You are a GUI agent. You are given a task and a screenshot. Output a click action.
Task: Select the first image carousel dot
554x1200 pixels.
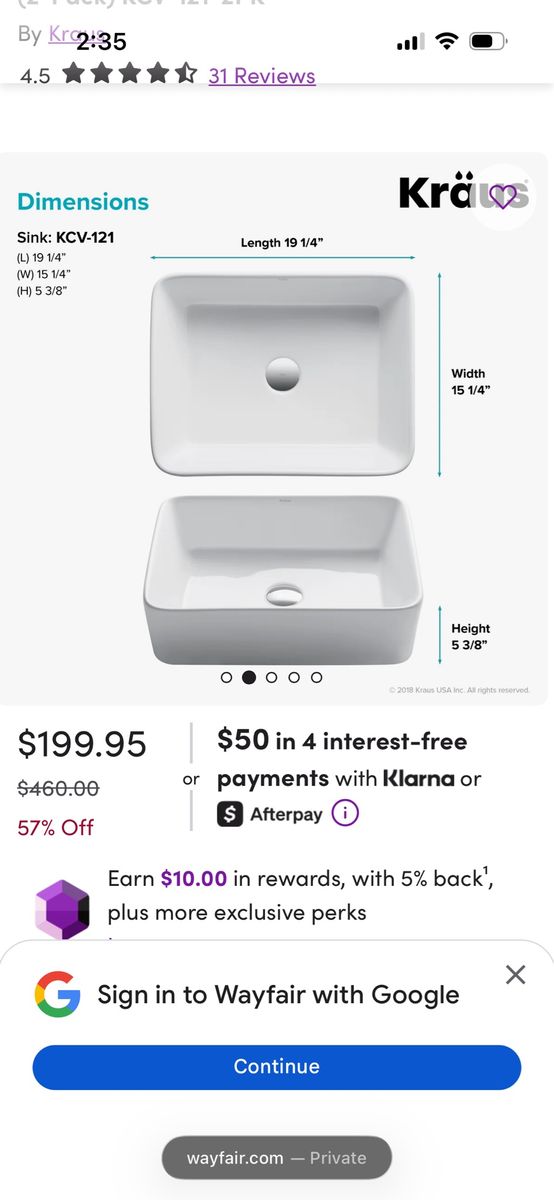tap(227, 677)
